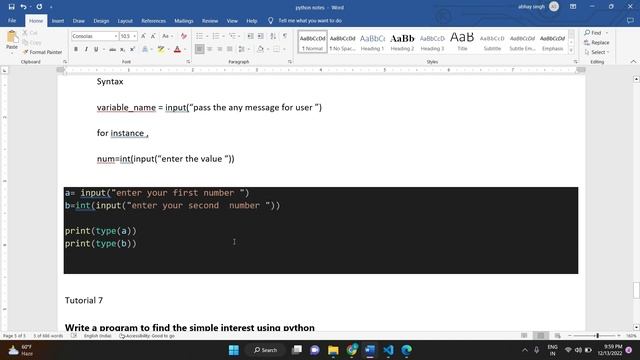
Task: Open the Consolas font name dropdown
Action: coord(116,36)
